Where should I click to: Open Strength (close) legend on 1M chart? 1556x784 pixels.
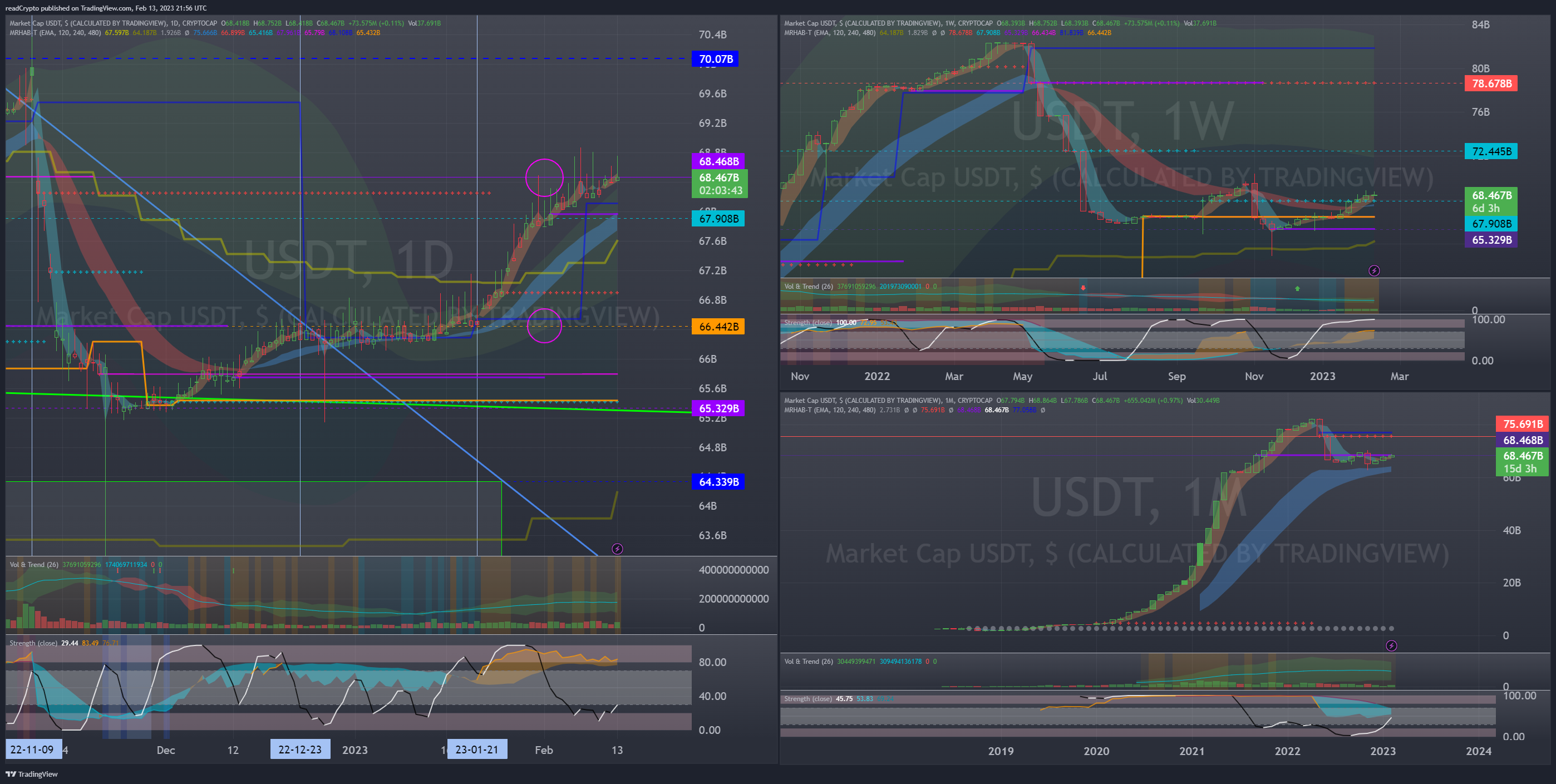pos(807,698)
